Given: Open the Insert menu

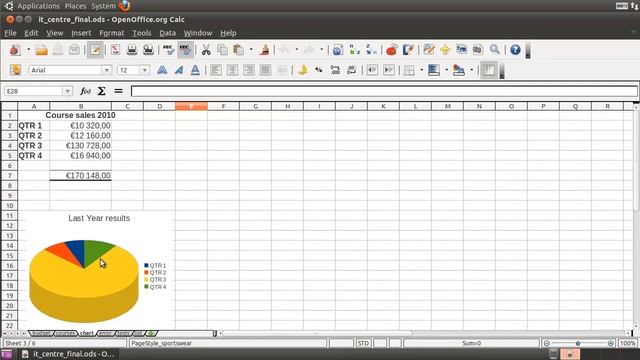Looking at the screenshot, I should (81, 33).
